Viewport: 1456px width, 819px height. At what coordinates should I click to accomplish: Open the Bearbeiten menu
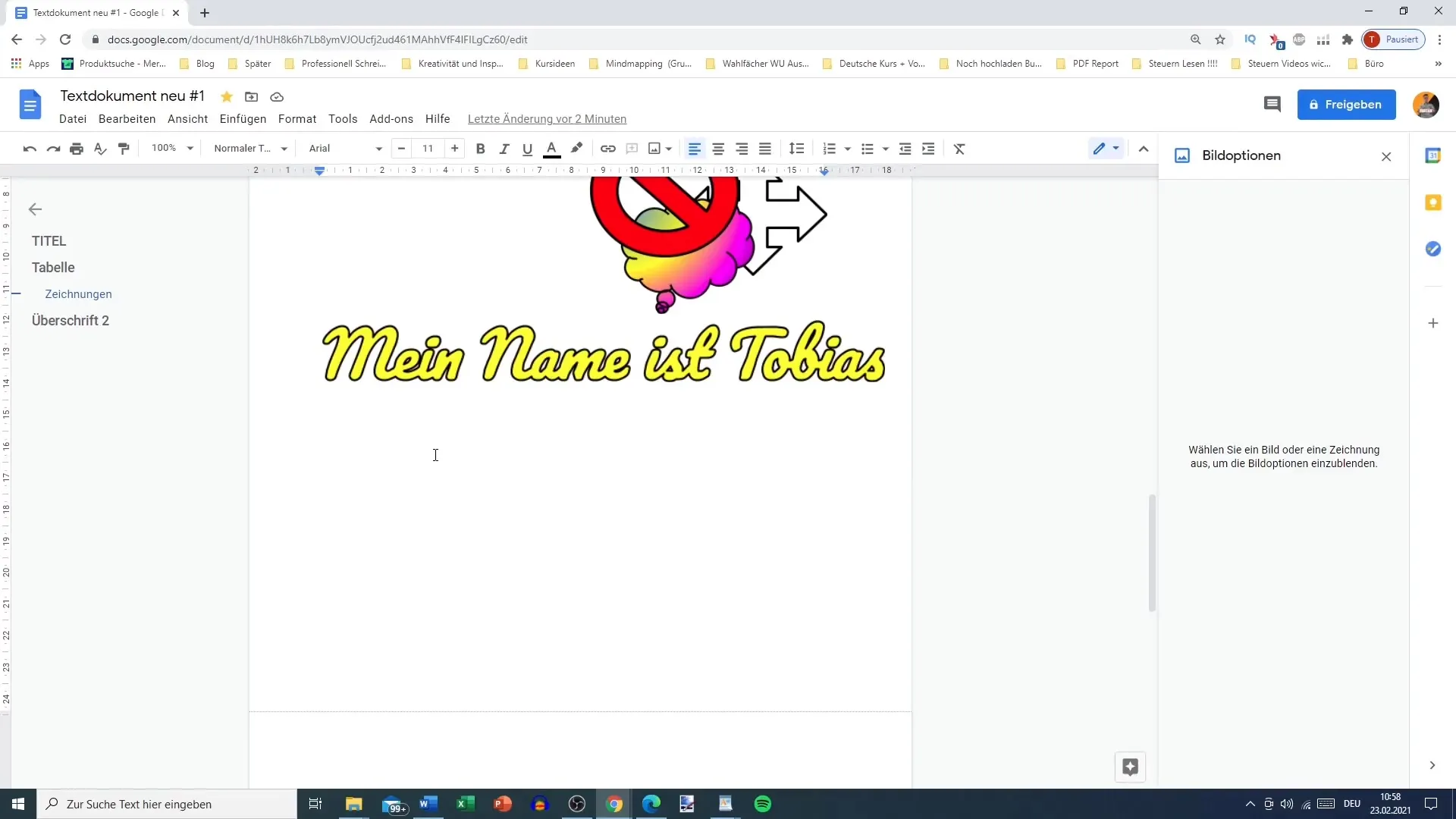(127, 119)
